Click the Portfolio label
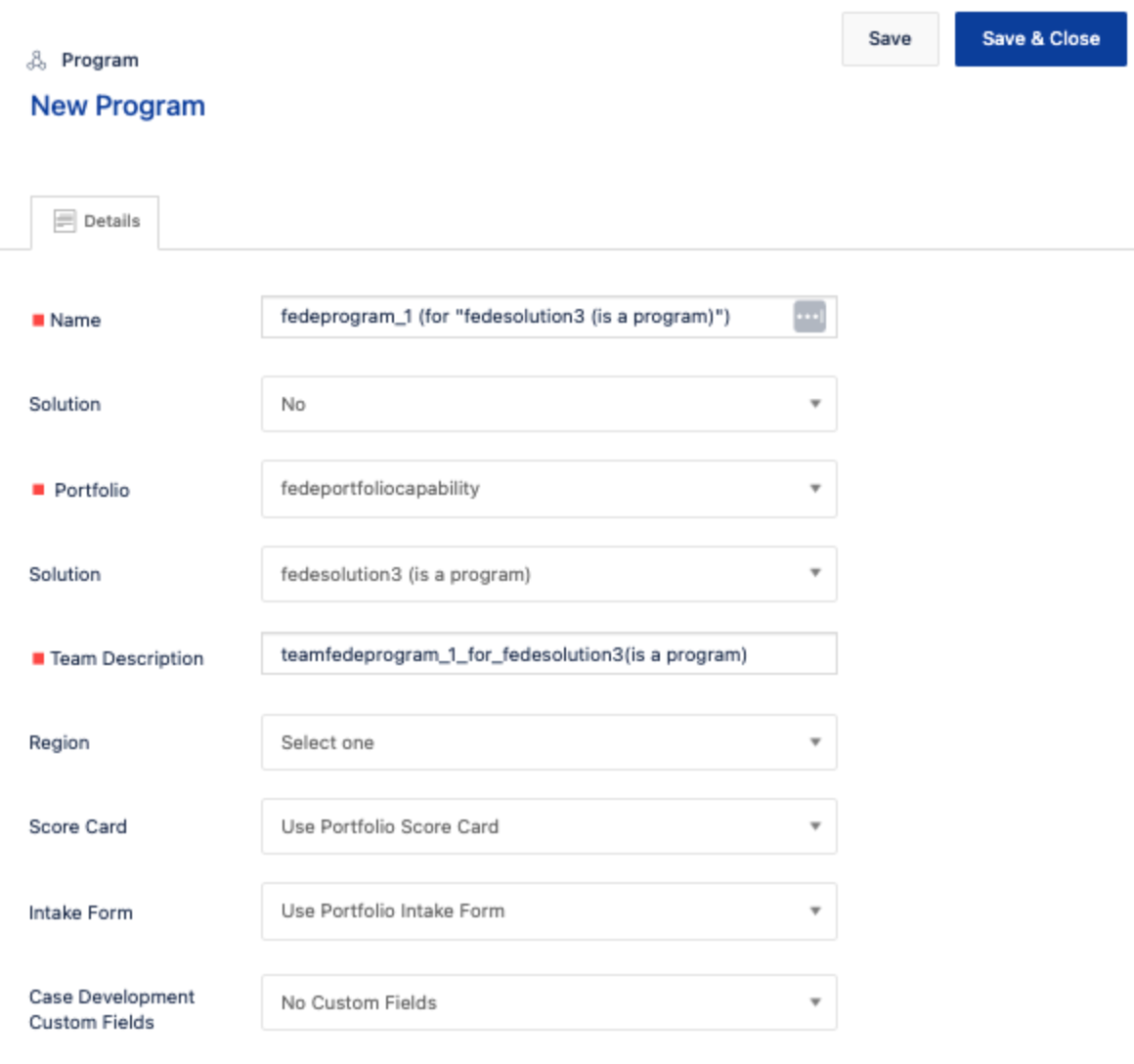 pyautogui.click(x=92, y=490)
